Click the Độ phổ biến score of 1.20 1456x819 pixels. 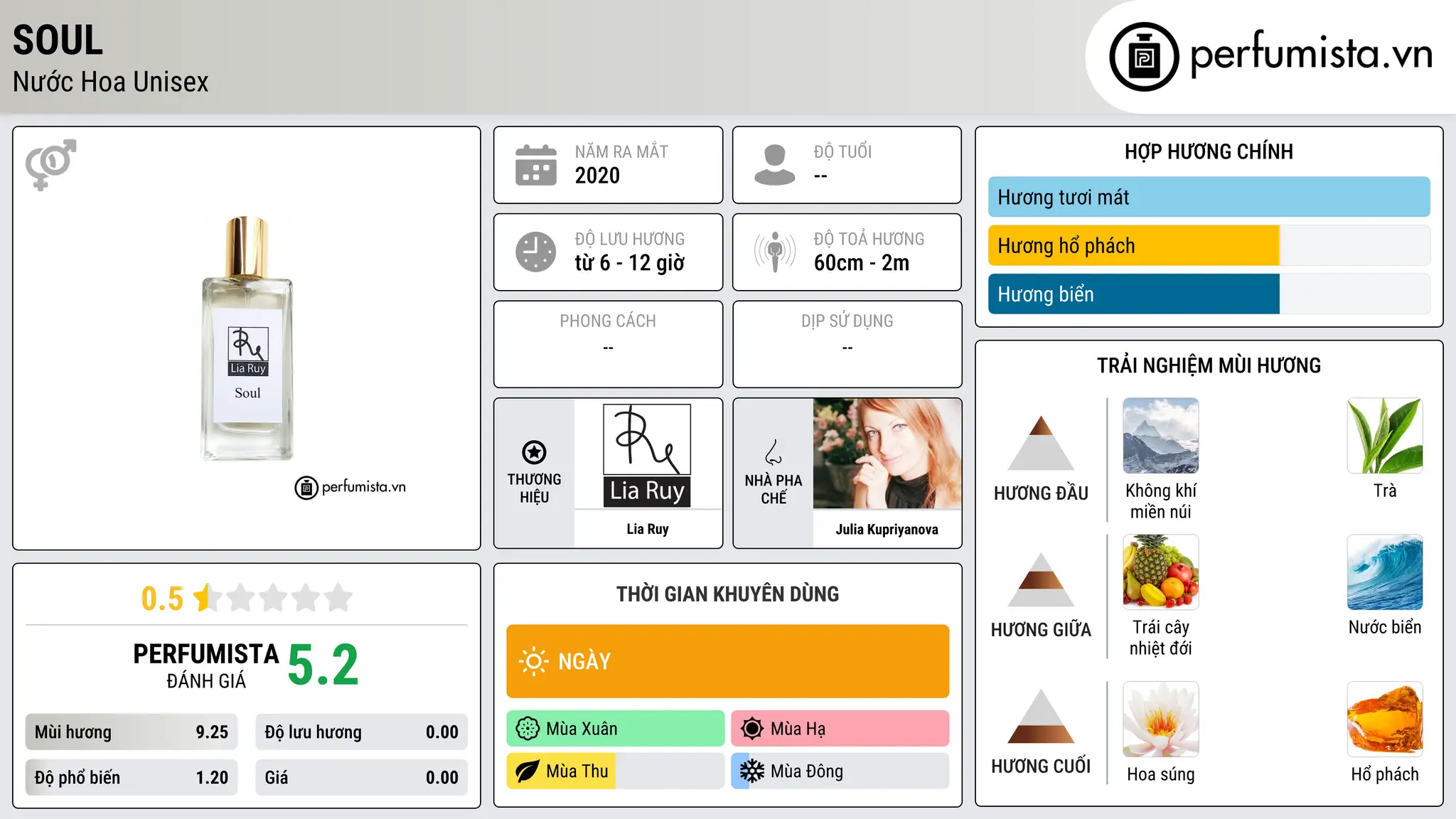(212, 778)
